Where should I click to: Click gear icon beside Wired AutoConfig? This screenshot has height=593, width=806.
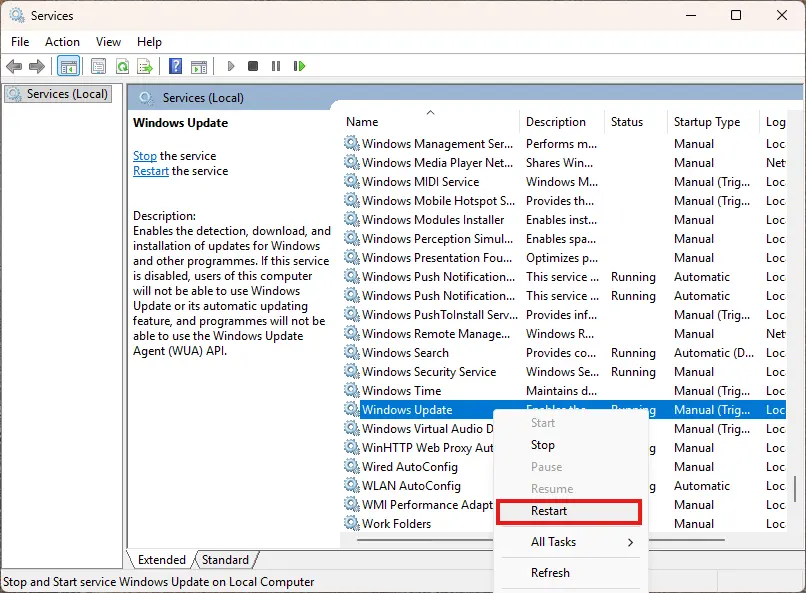click(x=352, y=467)
